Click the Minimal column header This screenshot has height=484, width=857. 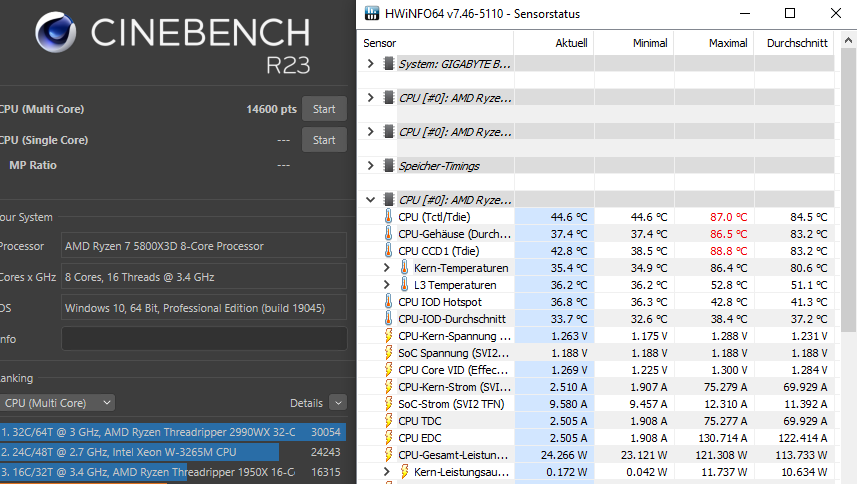(x=633, y=43)
